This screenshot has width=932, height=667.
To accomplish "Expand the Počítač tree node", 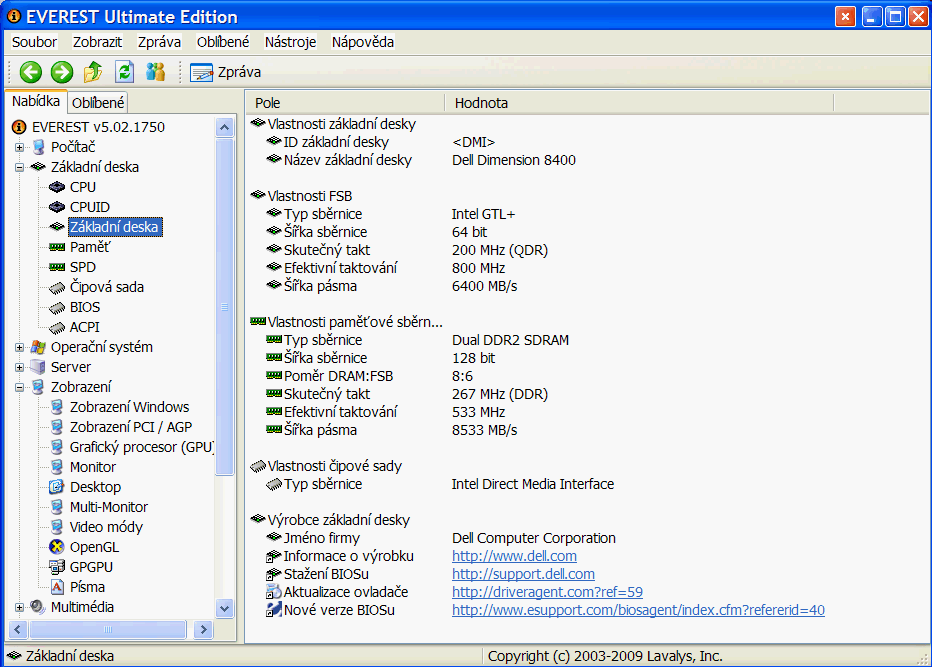I will point(19,147).
